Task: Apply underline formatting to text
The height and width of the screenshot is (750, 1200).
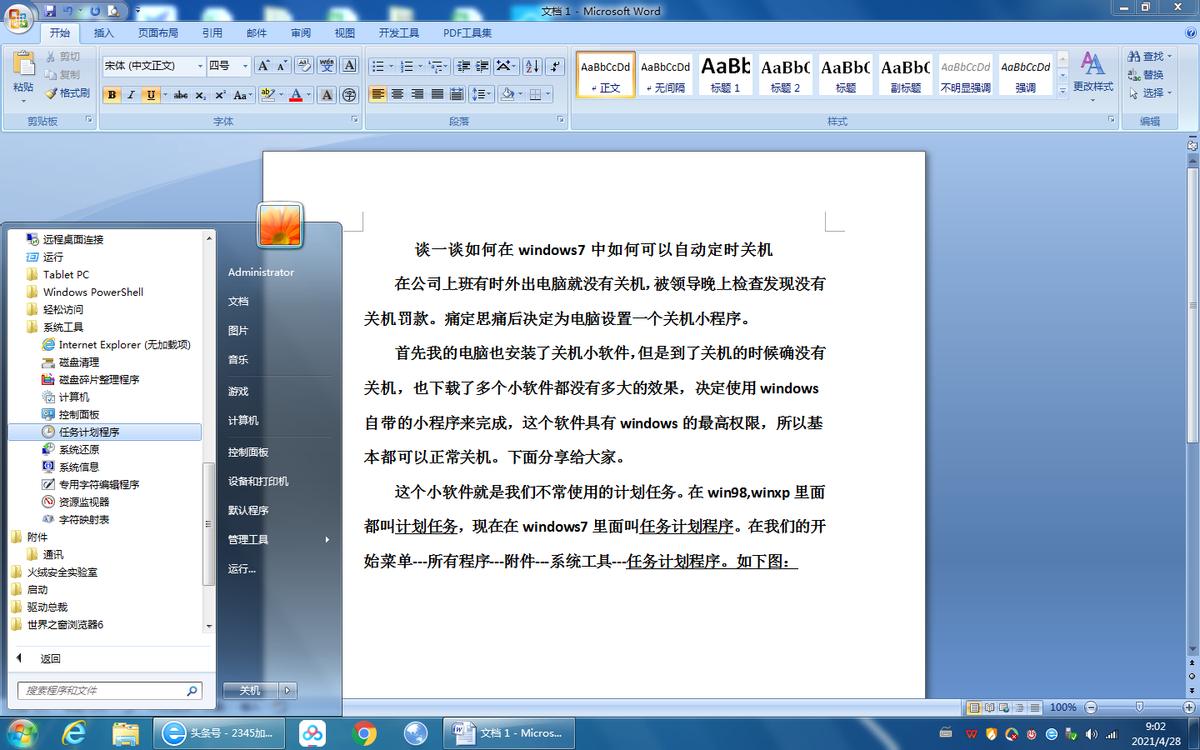Action: click(x=149, y=94)
